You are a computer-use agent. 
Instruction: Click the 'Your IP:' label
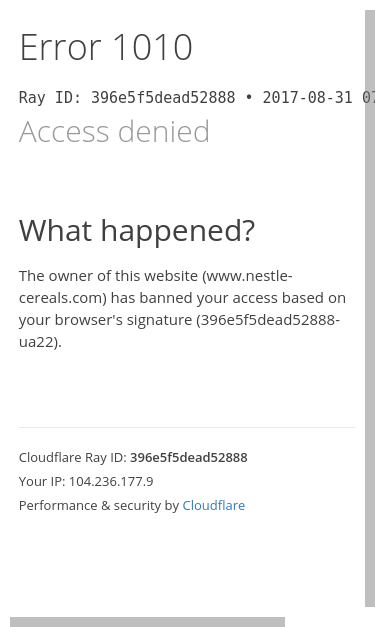pos(42,481)
